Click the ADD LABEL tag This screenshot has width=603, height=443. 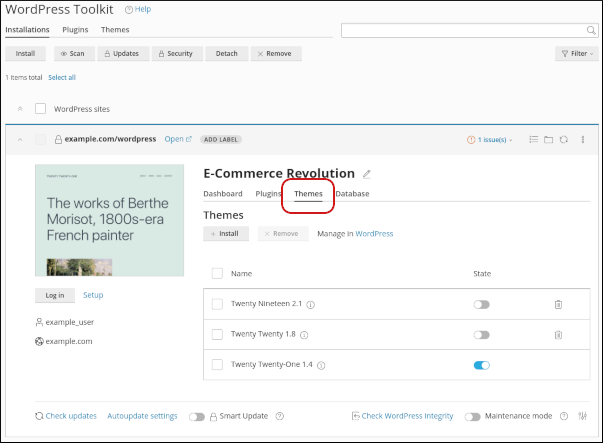221,140
